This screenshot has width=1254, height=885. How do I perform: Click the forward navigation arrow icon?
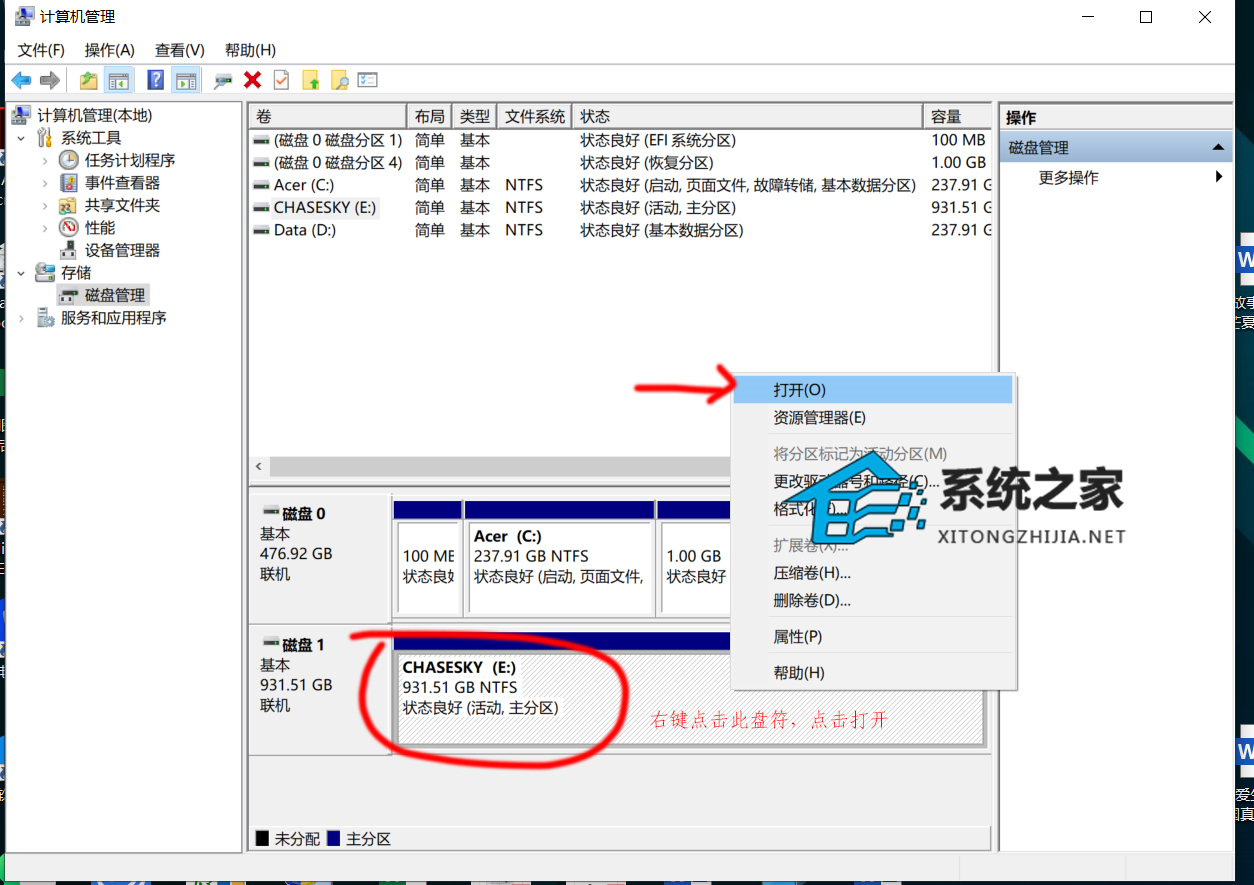[47, 80]
